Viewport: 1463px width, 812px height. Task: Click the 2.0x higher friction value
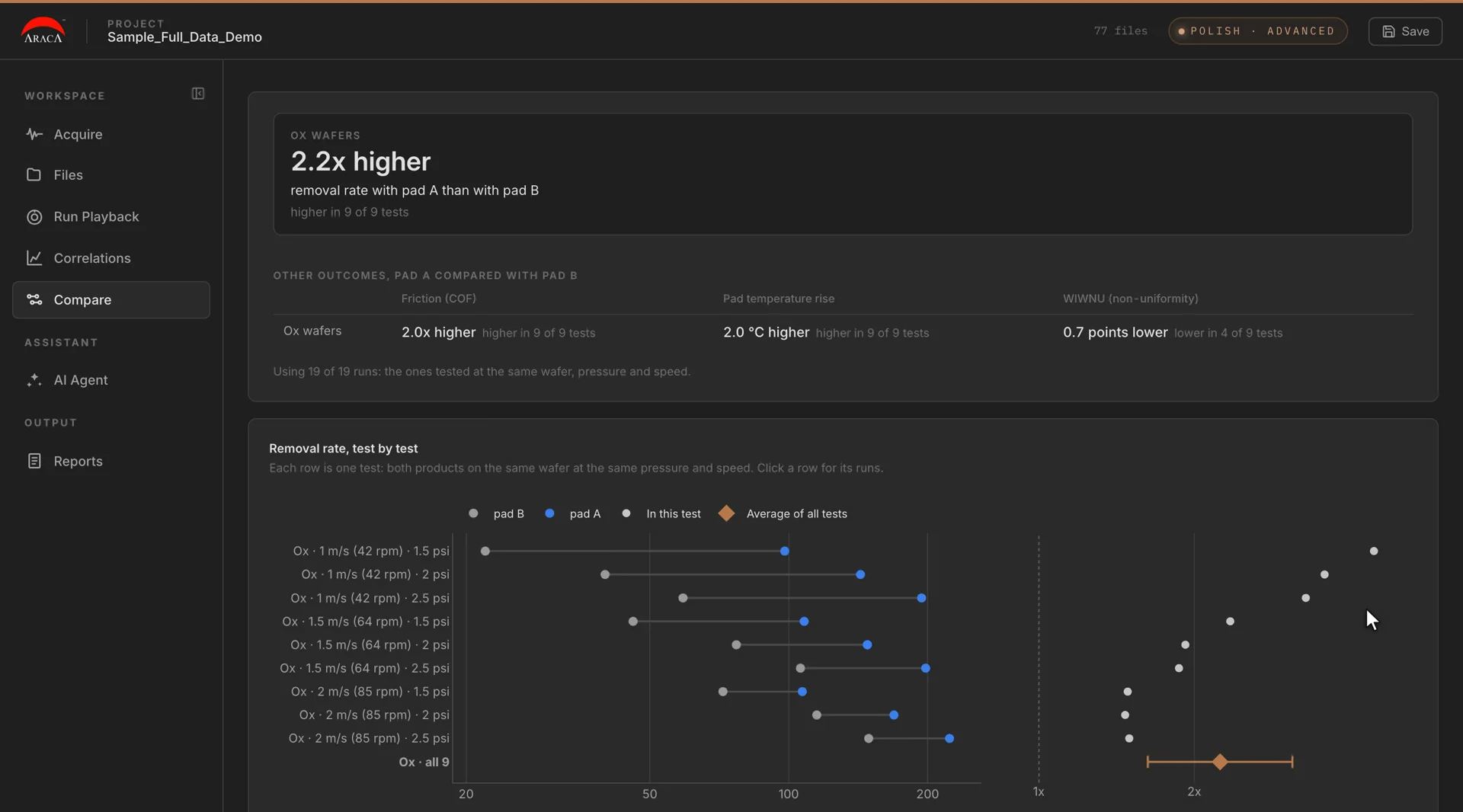point(438,332)
